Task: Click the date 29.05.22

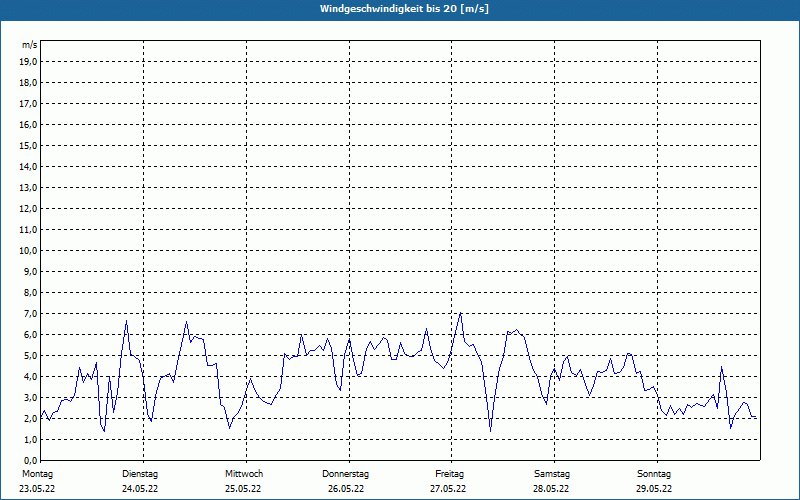Action: (654, 489)
